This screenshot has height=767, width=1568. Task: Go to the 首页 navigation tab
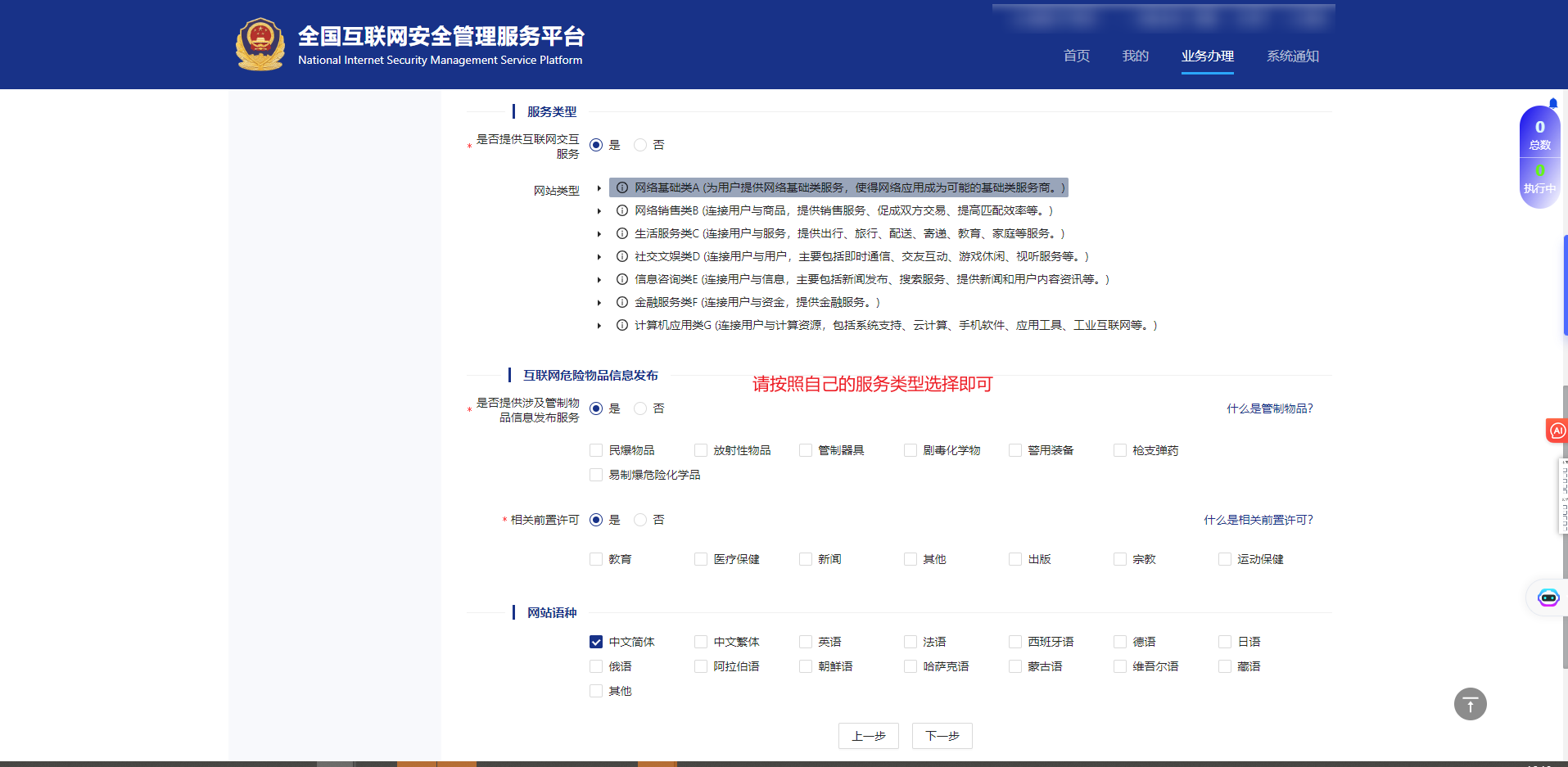tap(1076, 56)
